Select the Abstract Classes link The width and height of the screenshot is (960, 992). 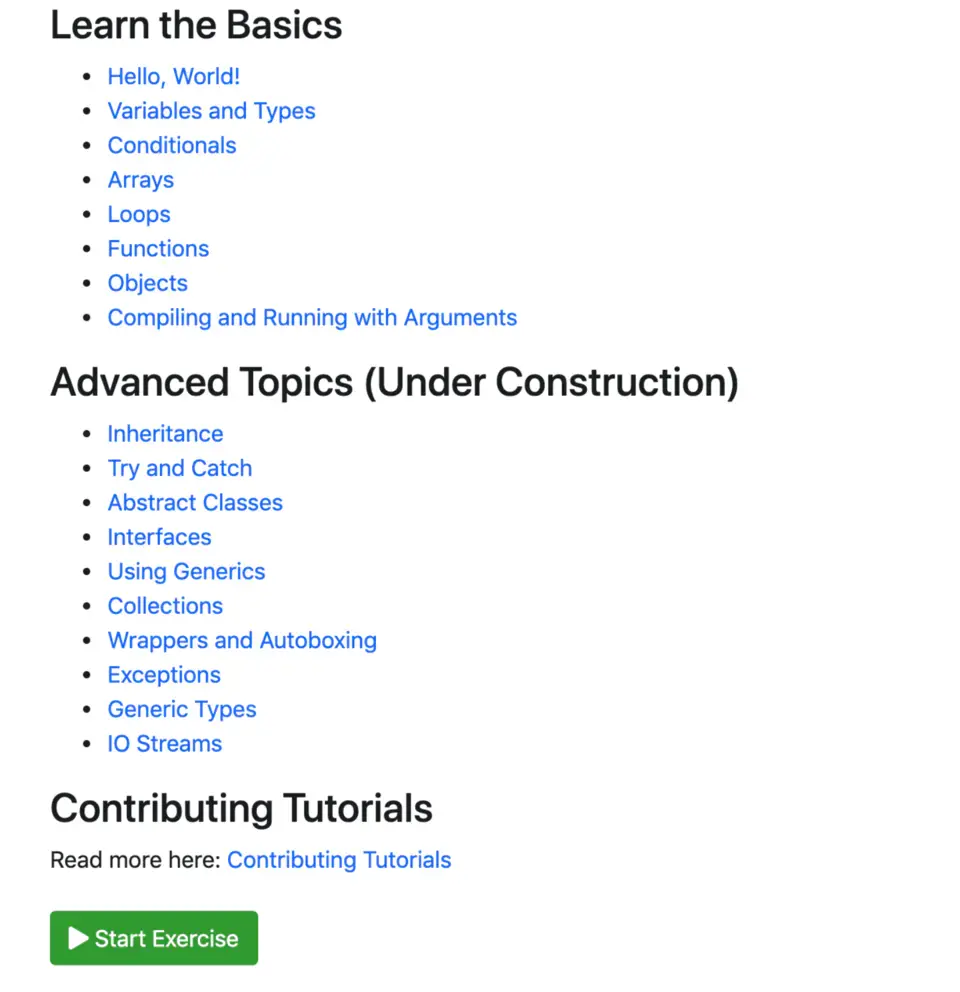(x=195, y=503)
